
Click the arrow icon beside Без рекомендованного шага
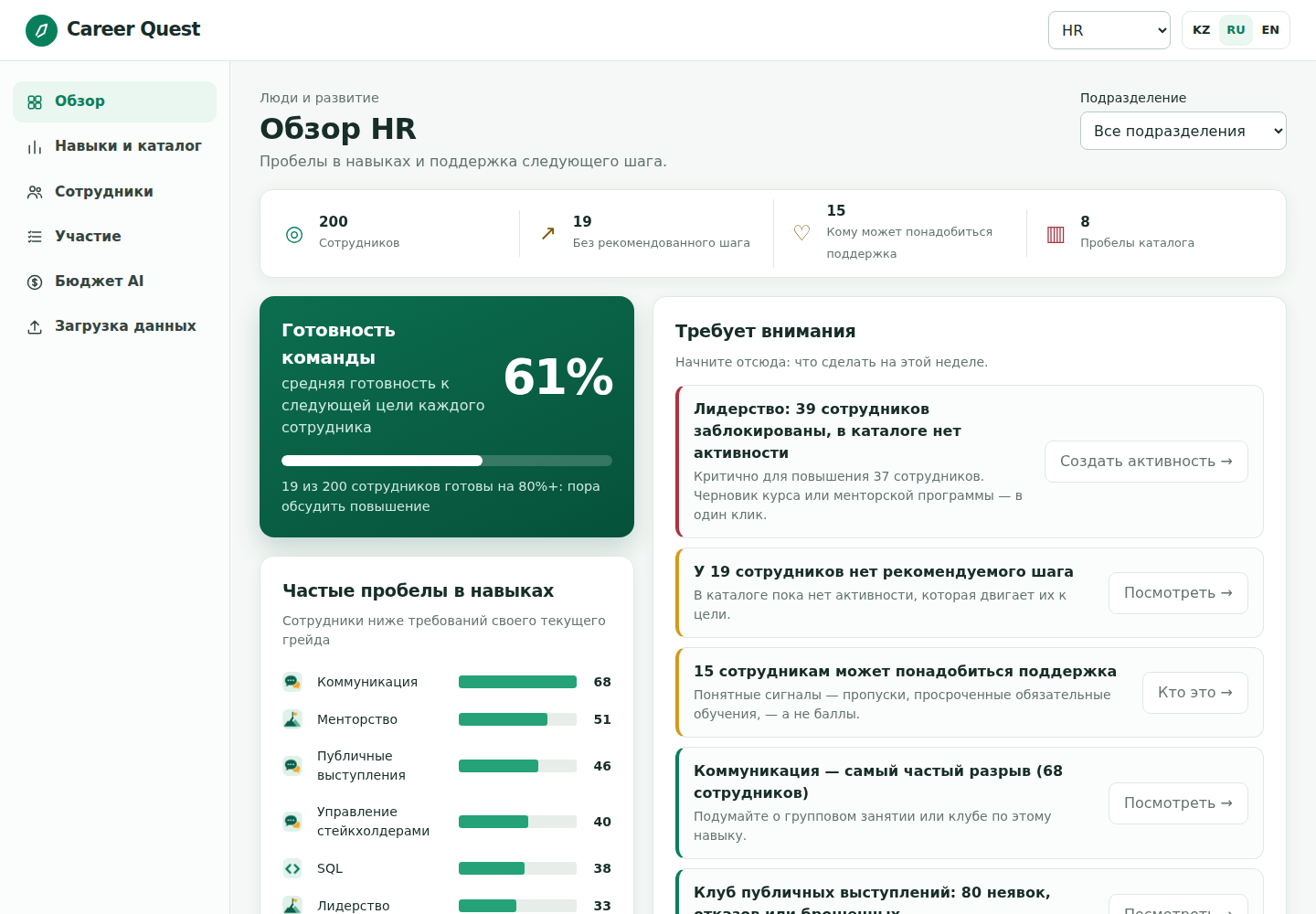tap(548, 233)
